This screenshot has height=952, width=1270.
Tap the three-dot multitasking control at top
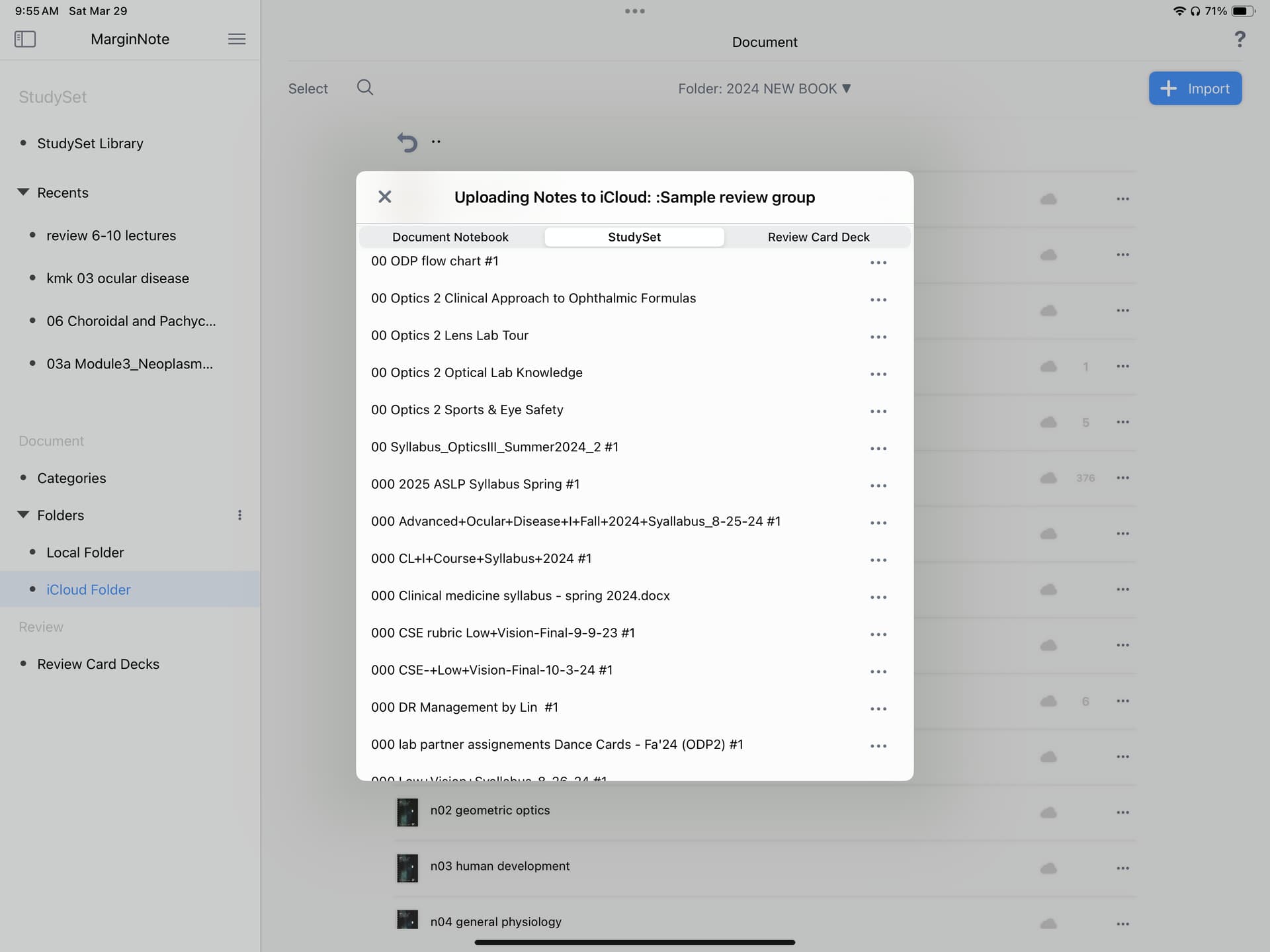point(635,11)
